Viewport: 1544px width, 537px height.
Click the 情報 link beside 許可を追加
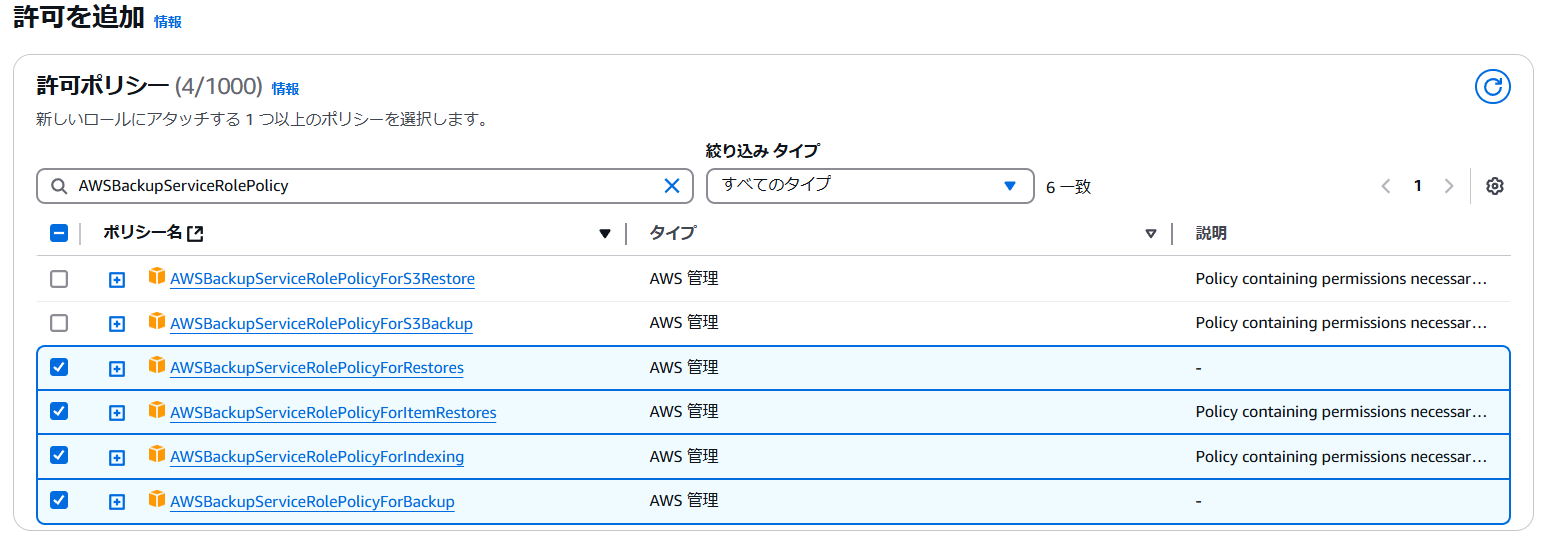[168, 22]
